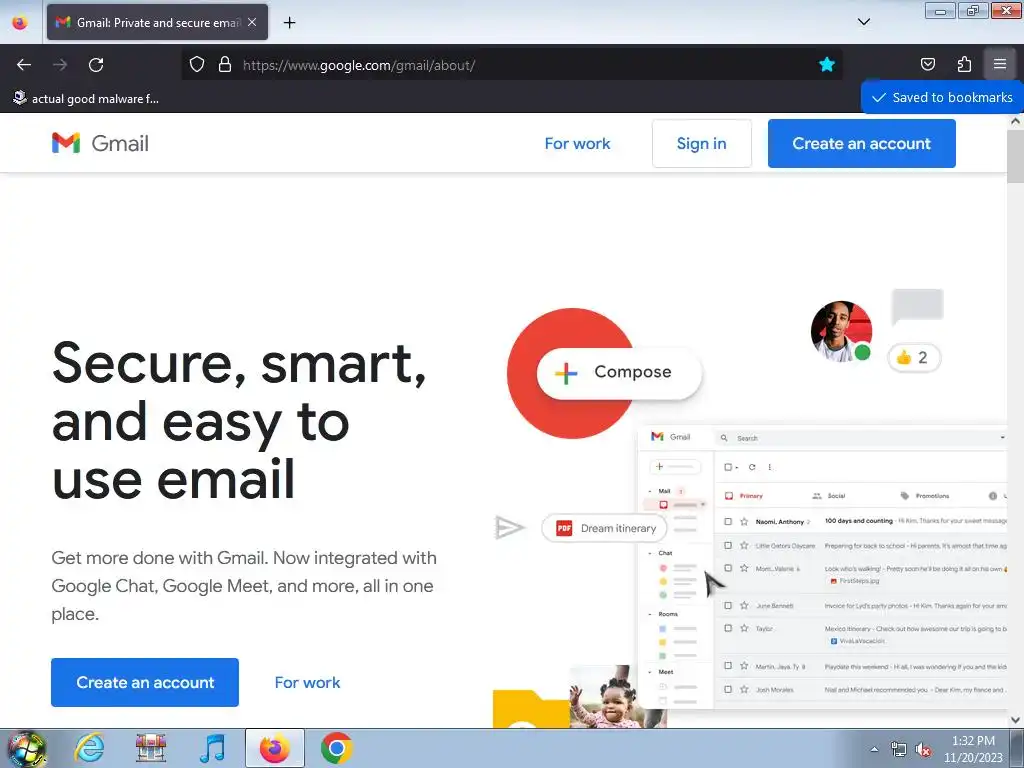Launch Google Chrome from the taskbar

[x=336, y=748]
